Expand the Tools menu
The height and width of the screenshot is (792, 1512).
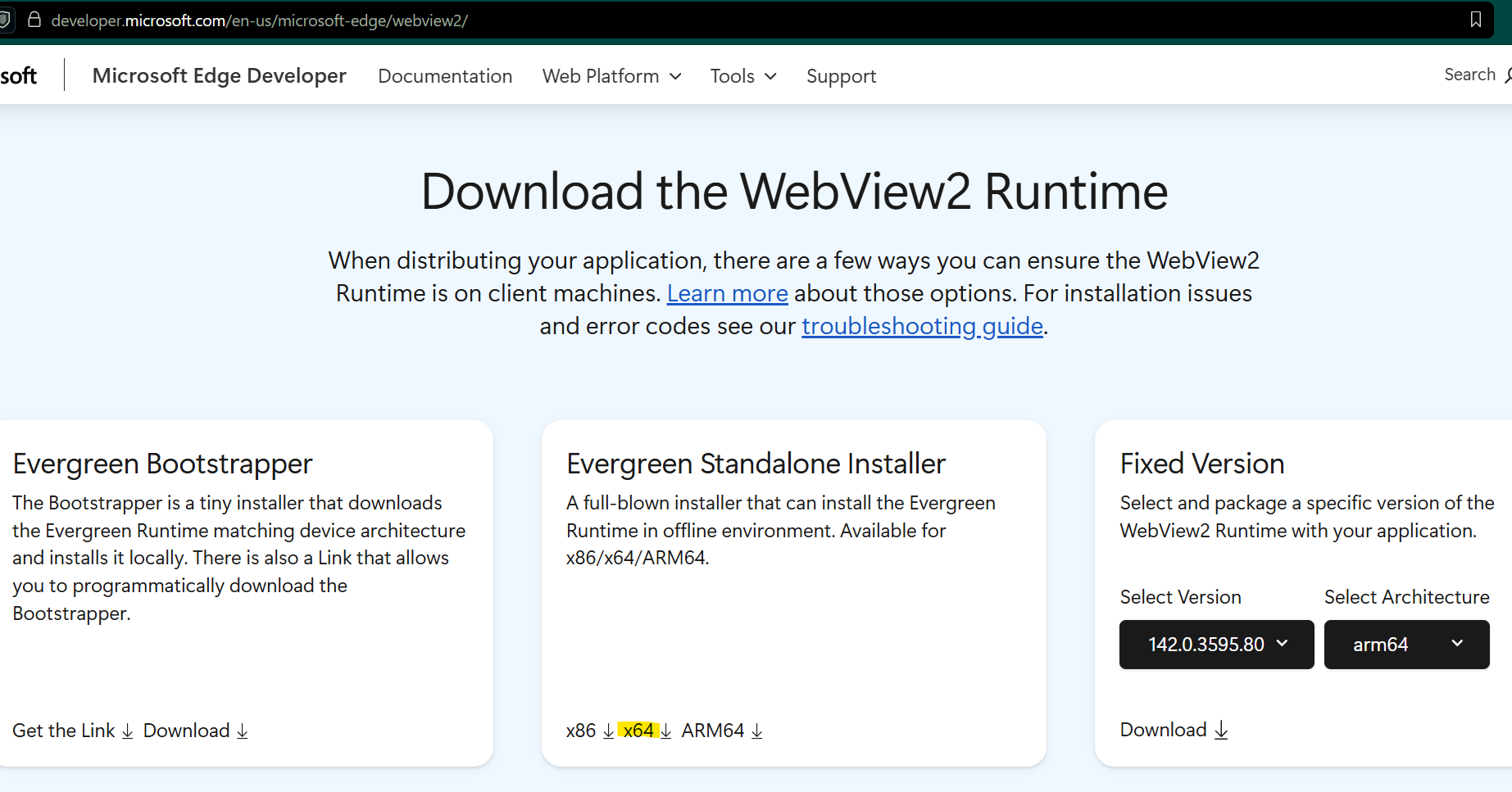pos(742,76)
